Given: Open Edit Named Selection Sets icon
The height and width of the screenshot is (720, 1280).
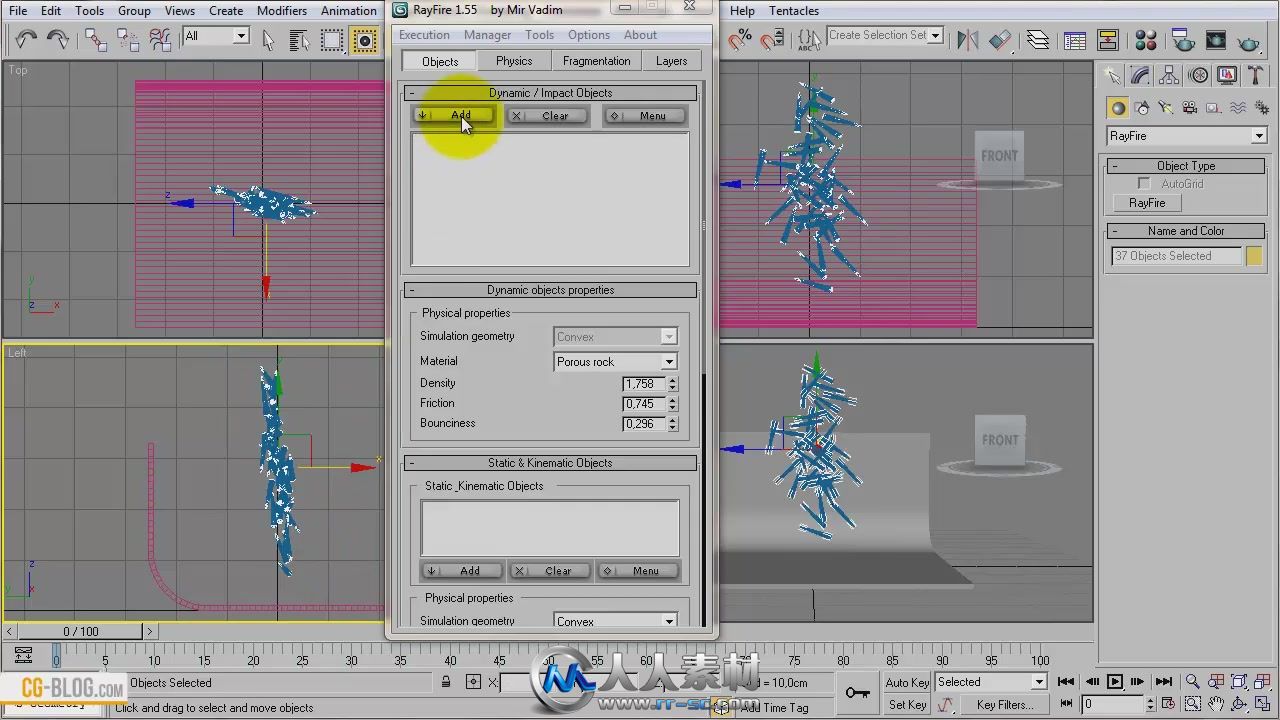Looking at the screenshot, I should [808, 39].
